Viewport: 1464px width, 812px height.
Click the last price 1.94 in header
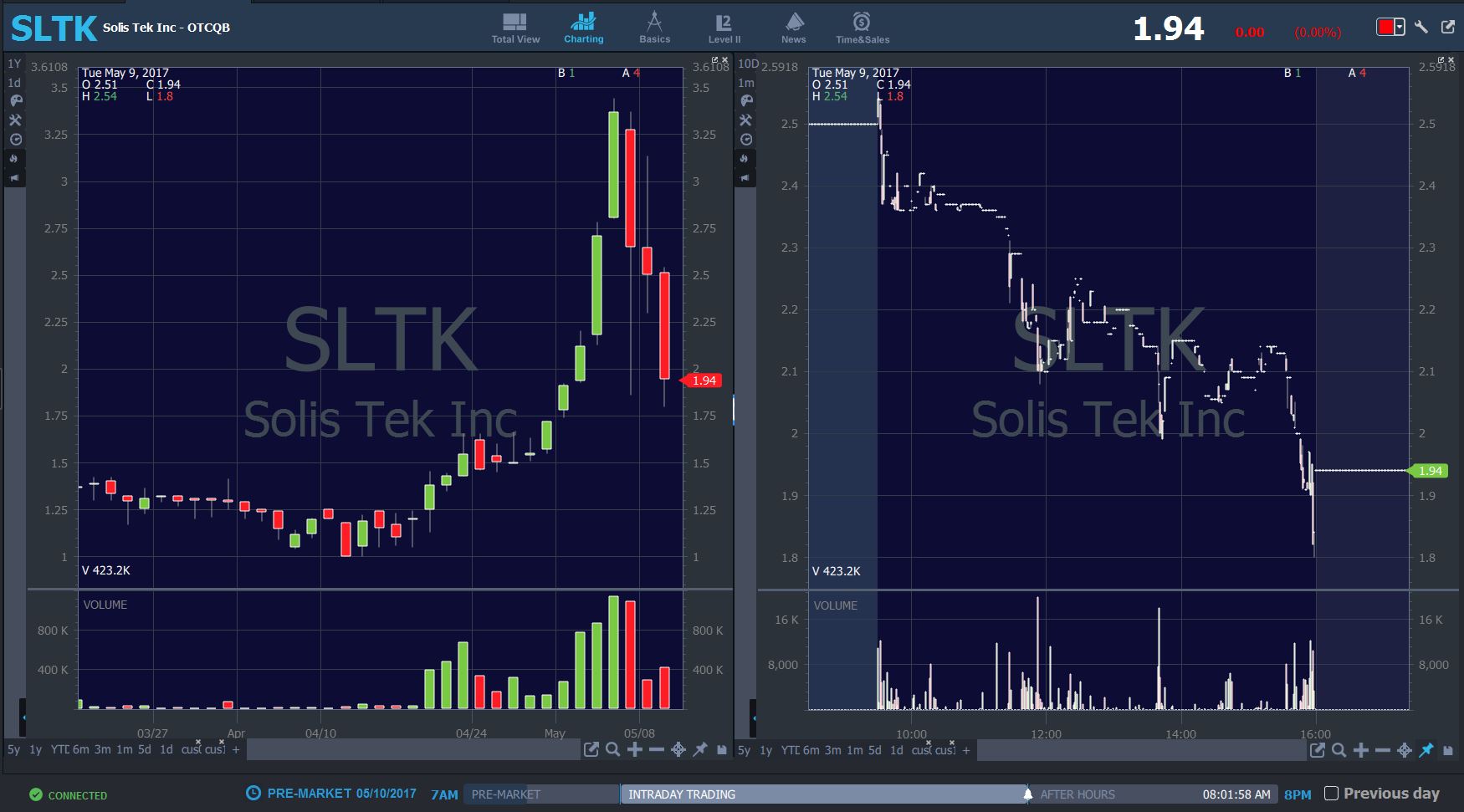pyautogui.click(x=1168, y=29)
